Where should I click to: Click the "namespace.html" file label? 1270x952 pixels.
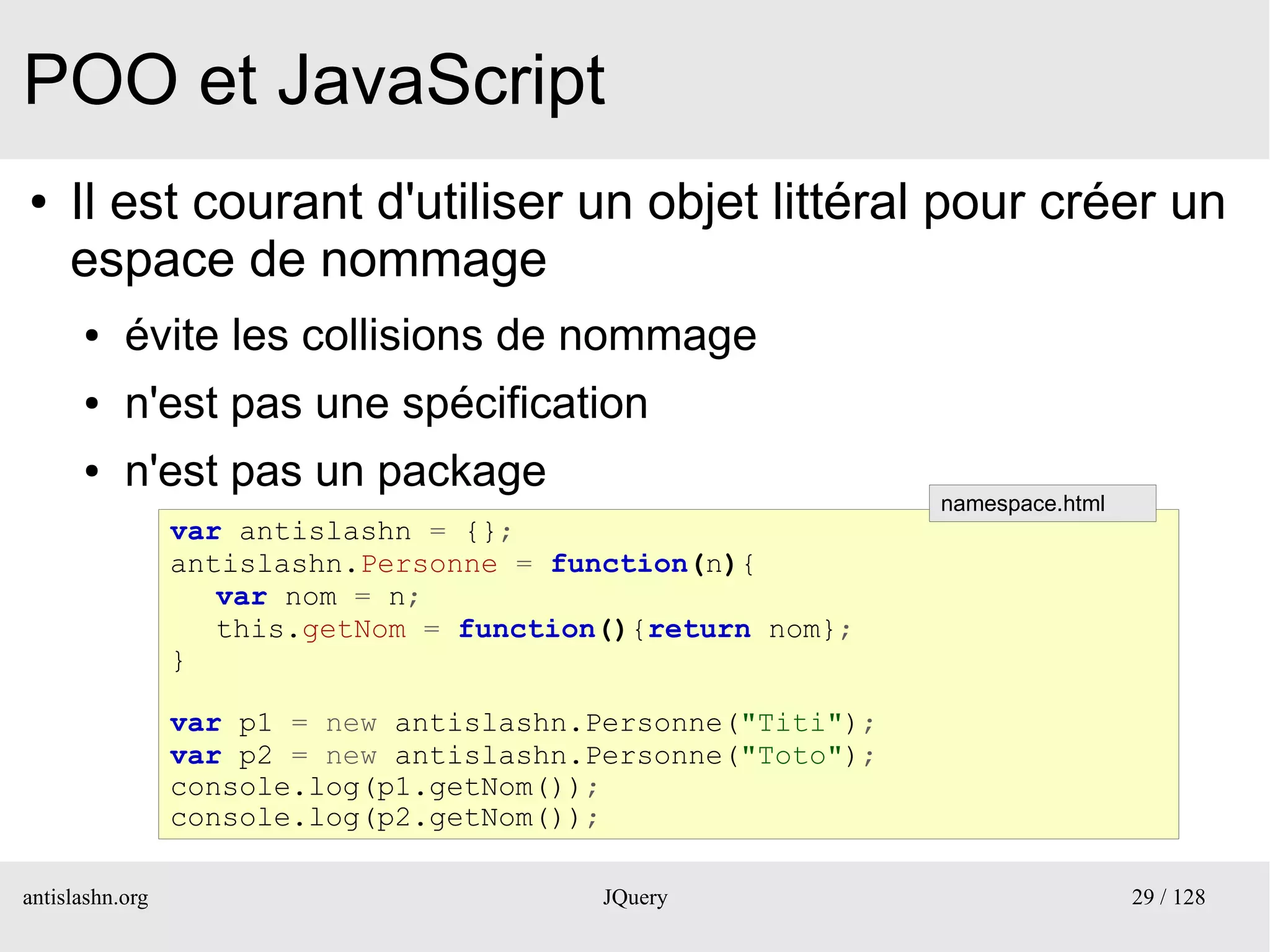[1042, 504]
